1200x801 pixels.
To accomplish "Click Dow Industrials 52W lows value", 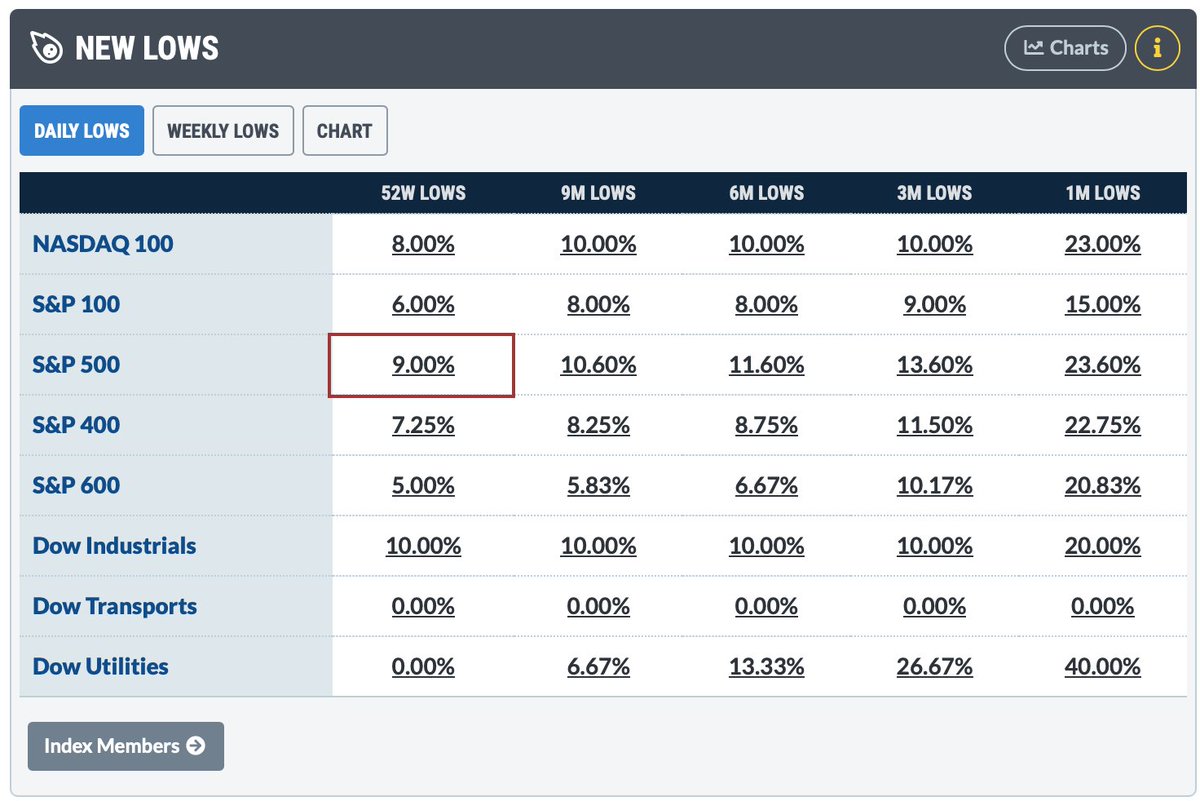I will (423, 546).
